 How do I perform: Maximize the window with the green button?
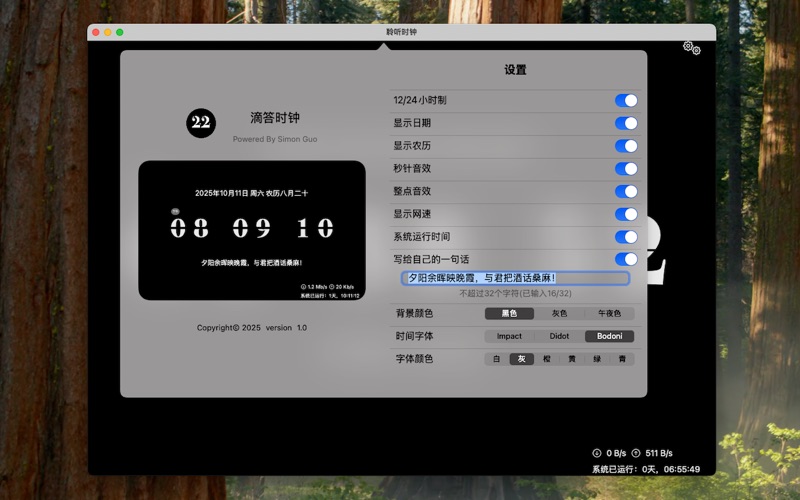coord(119,32)
